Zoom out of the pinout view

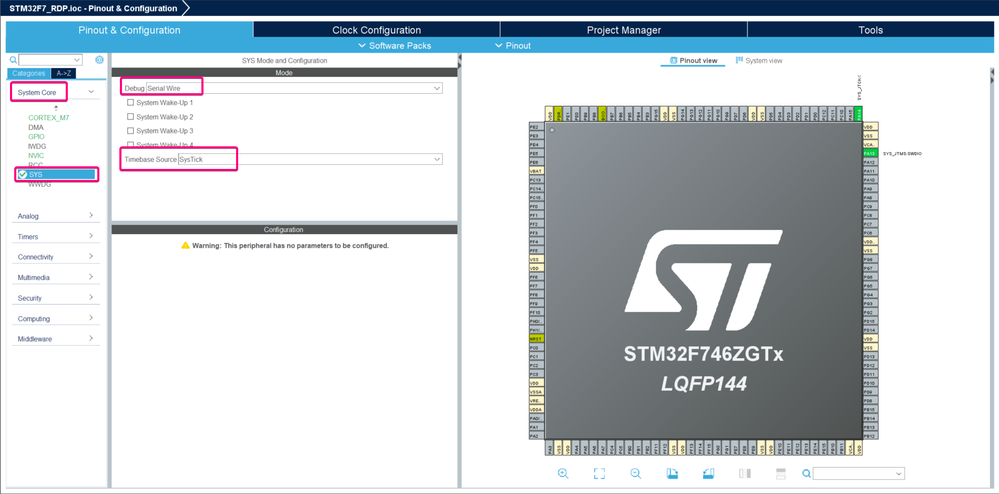[635, 474]
